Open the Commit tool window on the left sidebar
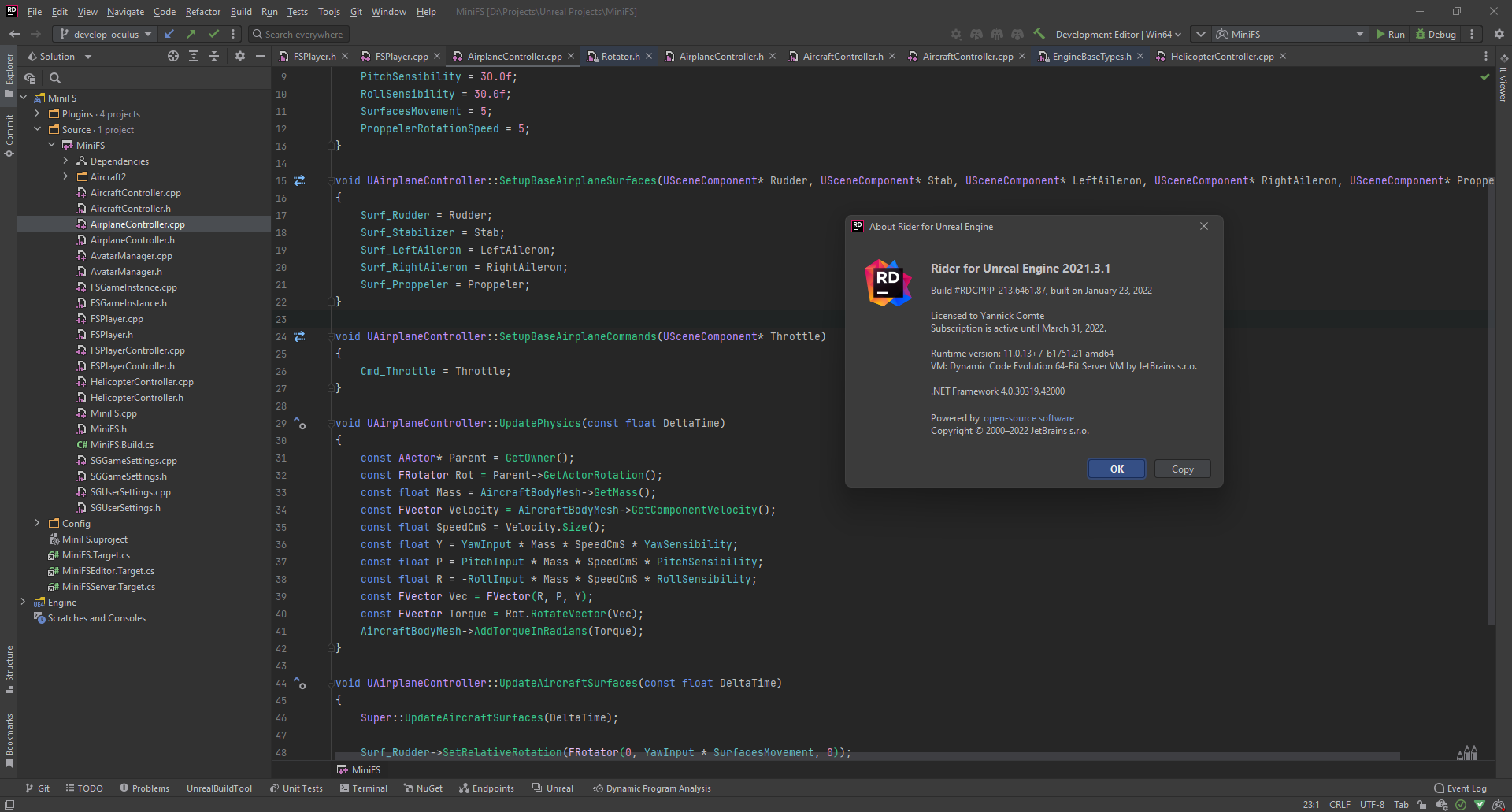The width and height of the screenshot is (1512, 812). [9, 135]
